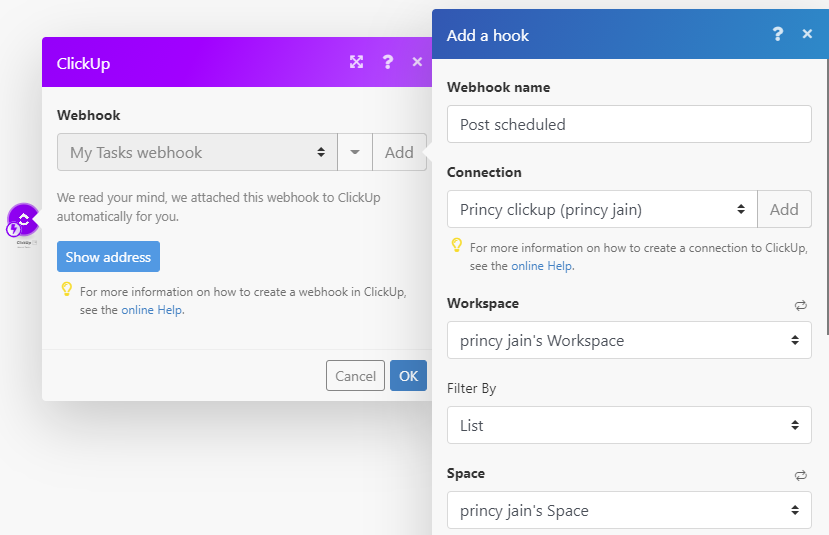Click 'We read your mind' message text
This screenshot has height=535, width=829.
[x=219, y=207]
